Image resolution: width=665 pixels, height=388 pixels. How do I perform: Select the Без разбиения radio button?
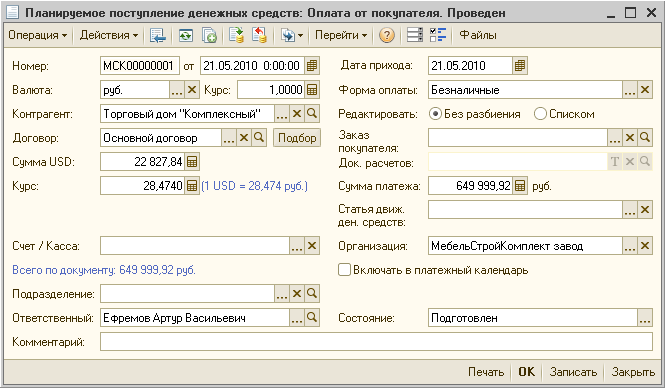pyautogui.click(x=435, y=114)
